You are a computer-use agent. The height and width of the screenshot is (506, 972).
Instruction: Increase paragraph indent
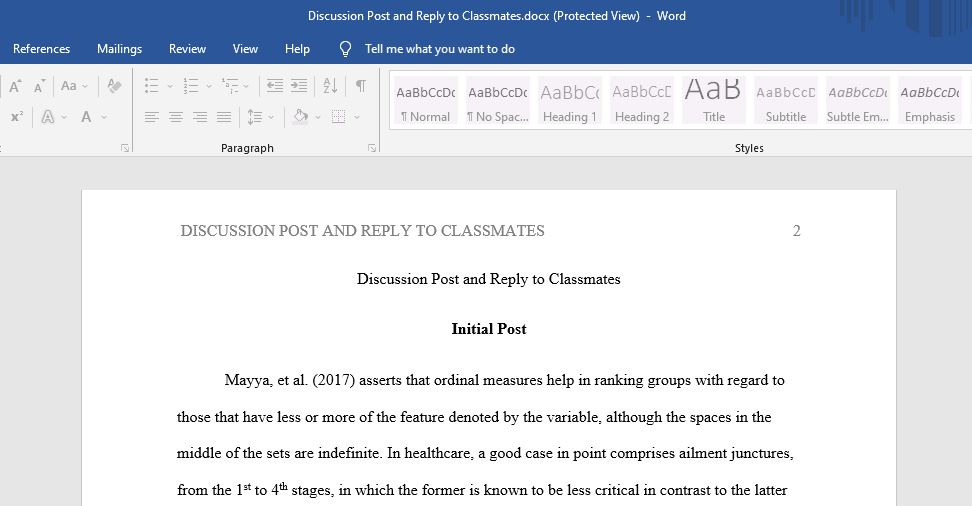[x=299, y=86]
